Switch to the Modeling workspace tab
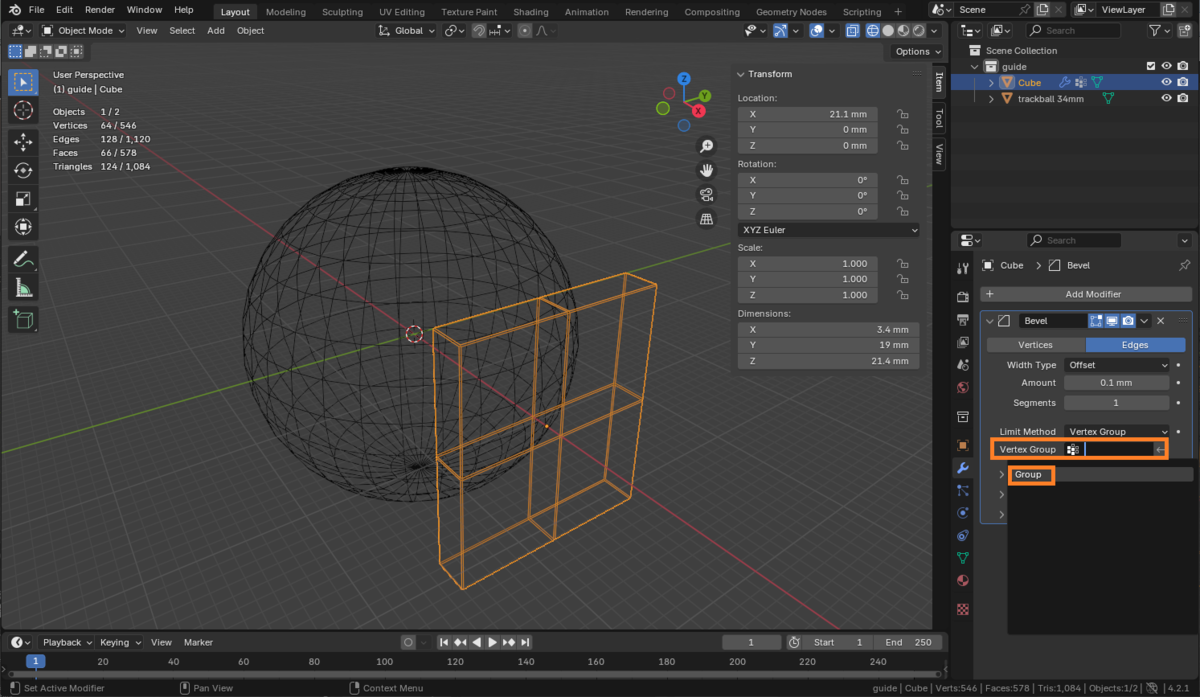1200x697 pixels. coord(286,12)
